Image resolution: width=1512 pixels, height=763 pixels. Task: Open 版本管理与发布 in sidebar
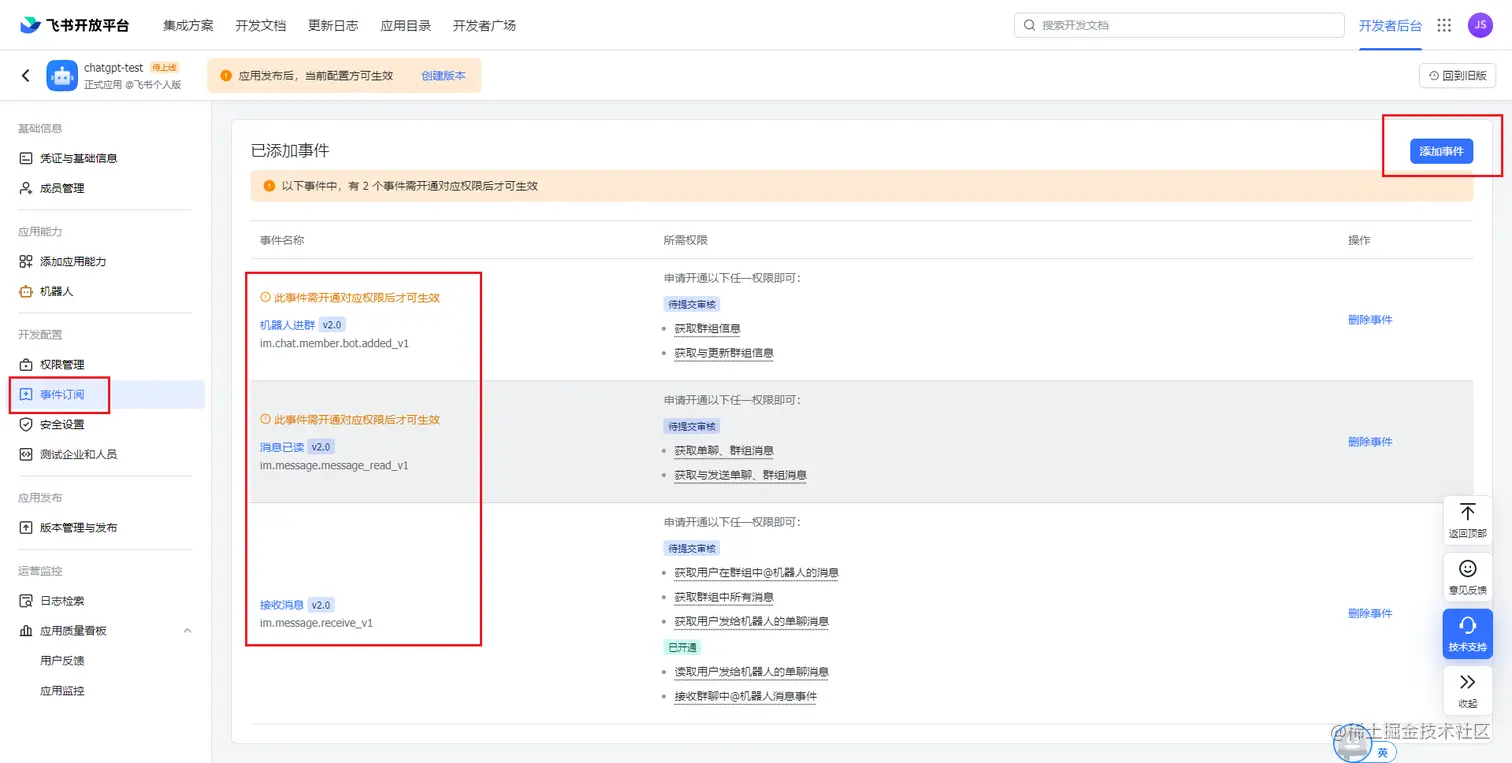(x=78, y=527)
